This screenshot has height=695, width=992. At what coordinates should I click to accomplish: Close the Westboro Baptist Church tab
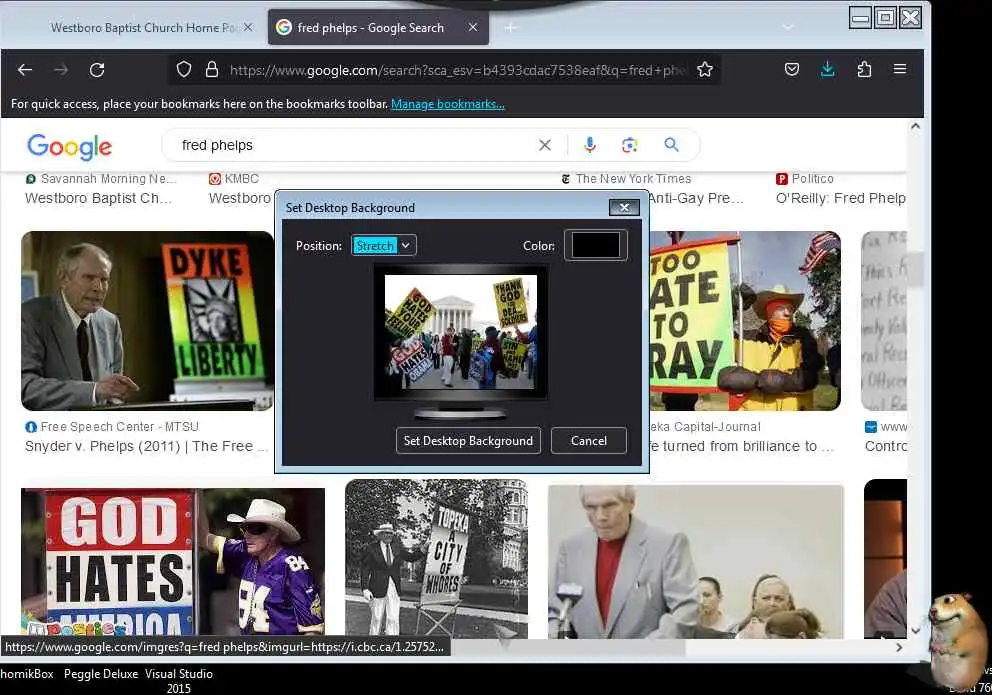point(248,27)
